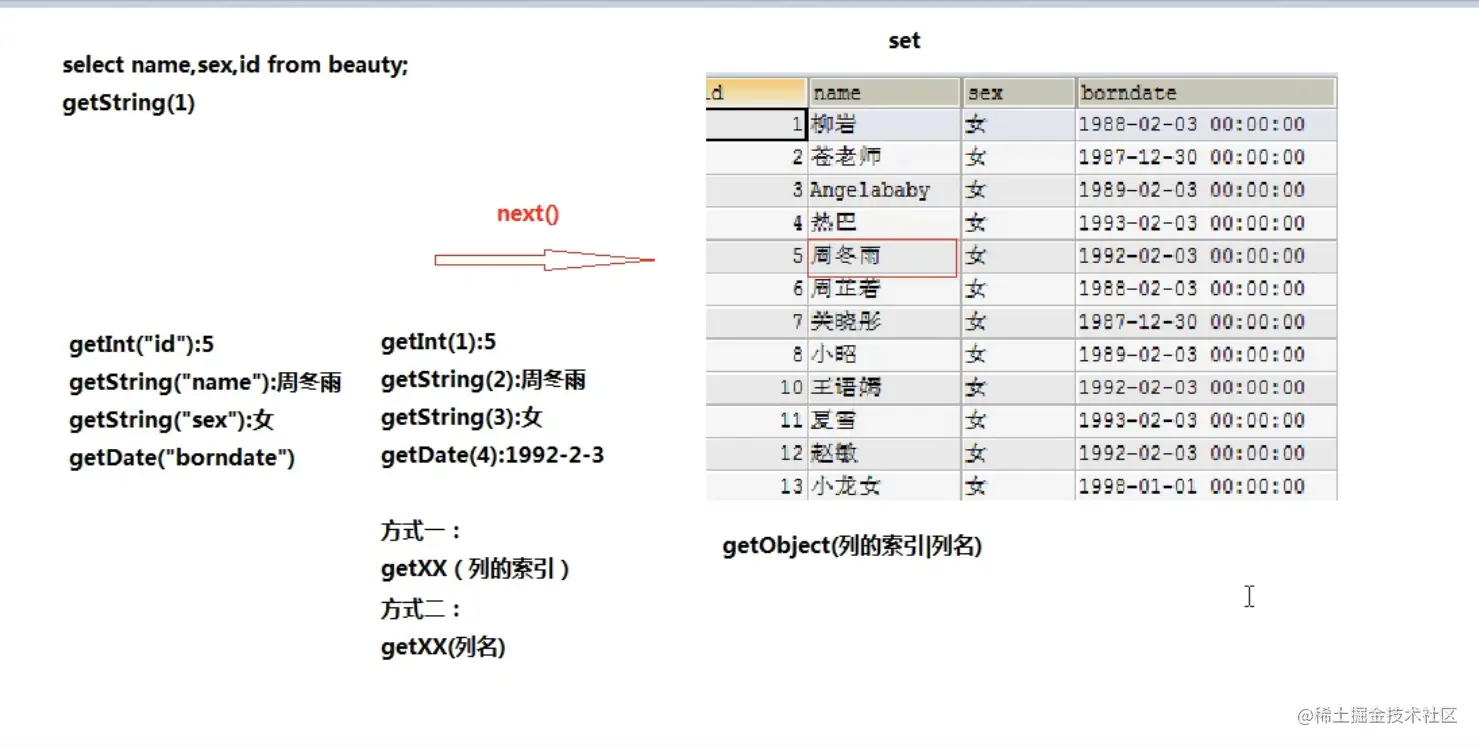This screenshot has height=747, width=1479.
Task: Click the 'getString(2):周冬雨' line
Action: click(x=483, y=380)
